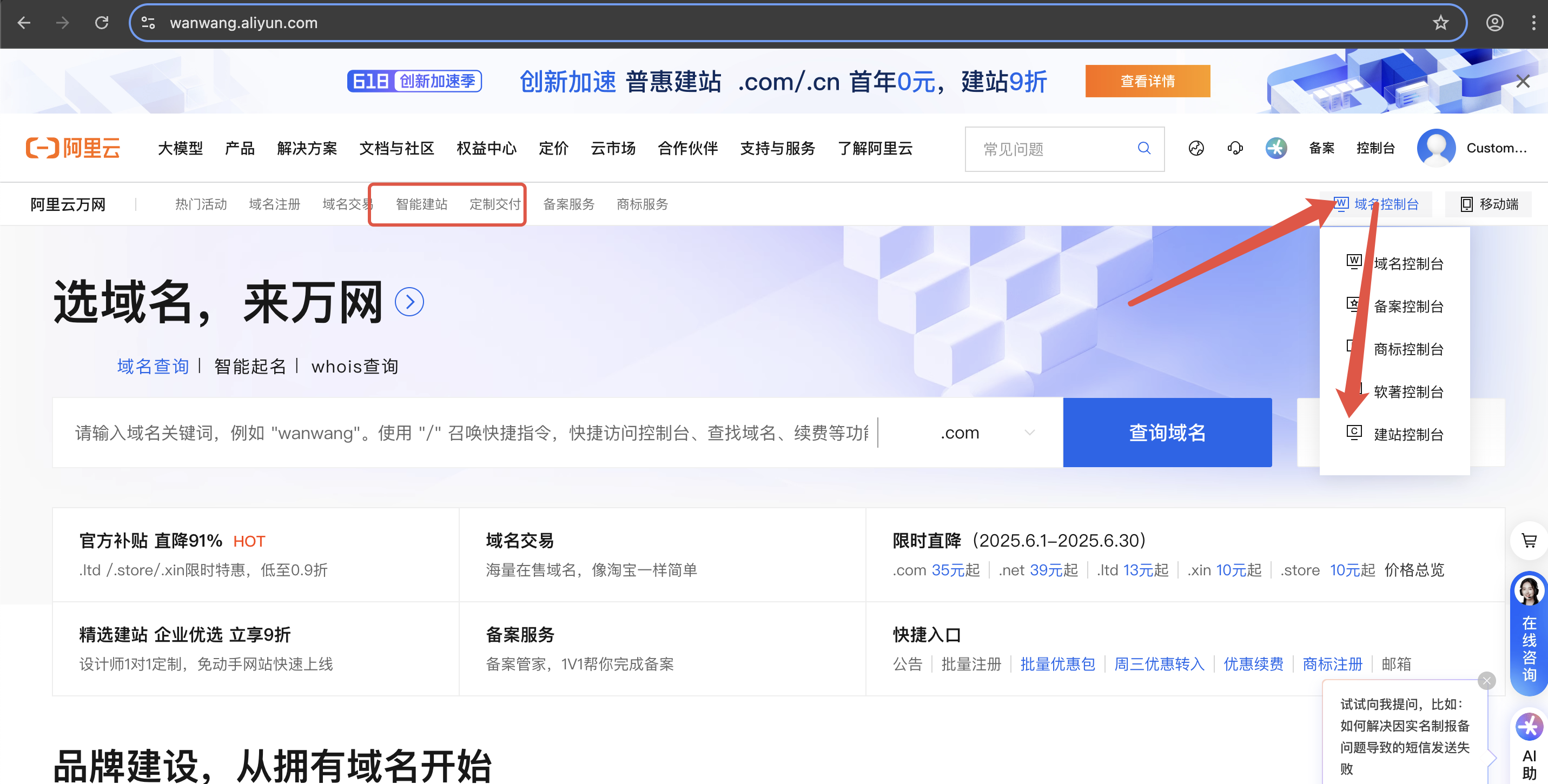Image resolution: width=1548 pixels, height=784 pixels.
Task: Click the orange 查看详情 banner button
Action: (1147, 81)
